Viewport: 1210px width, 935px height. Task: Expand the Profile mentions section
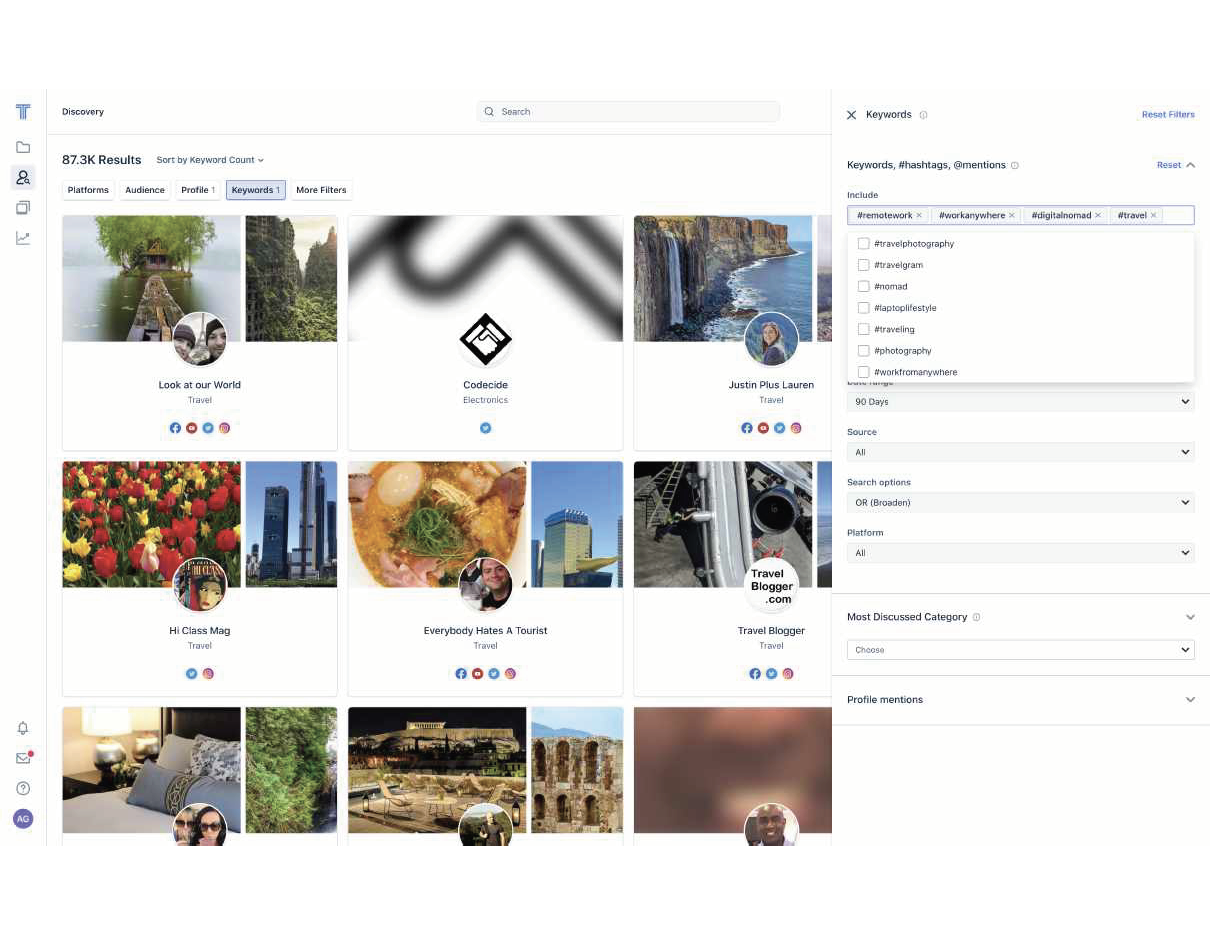[x=1190, y=700]
